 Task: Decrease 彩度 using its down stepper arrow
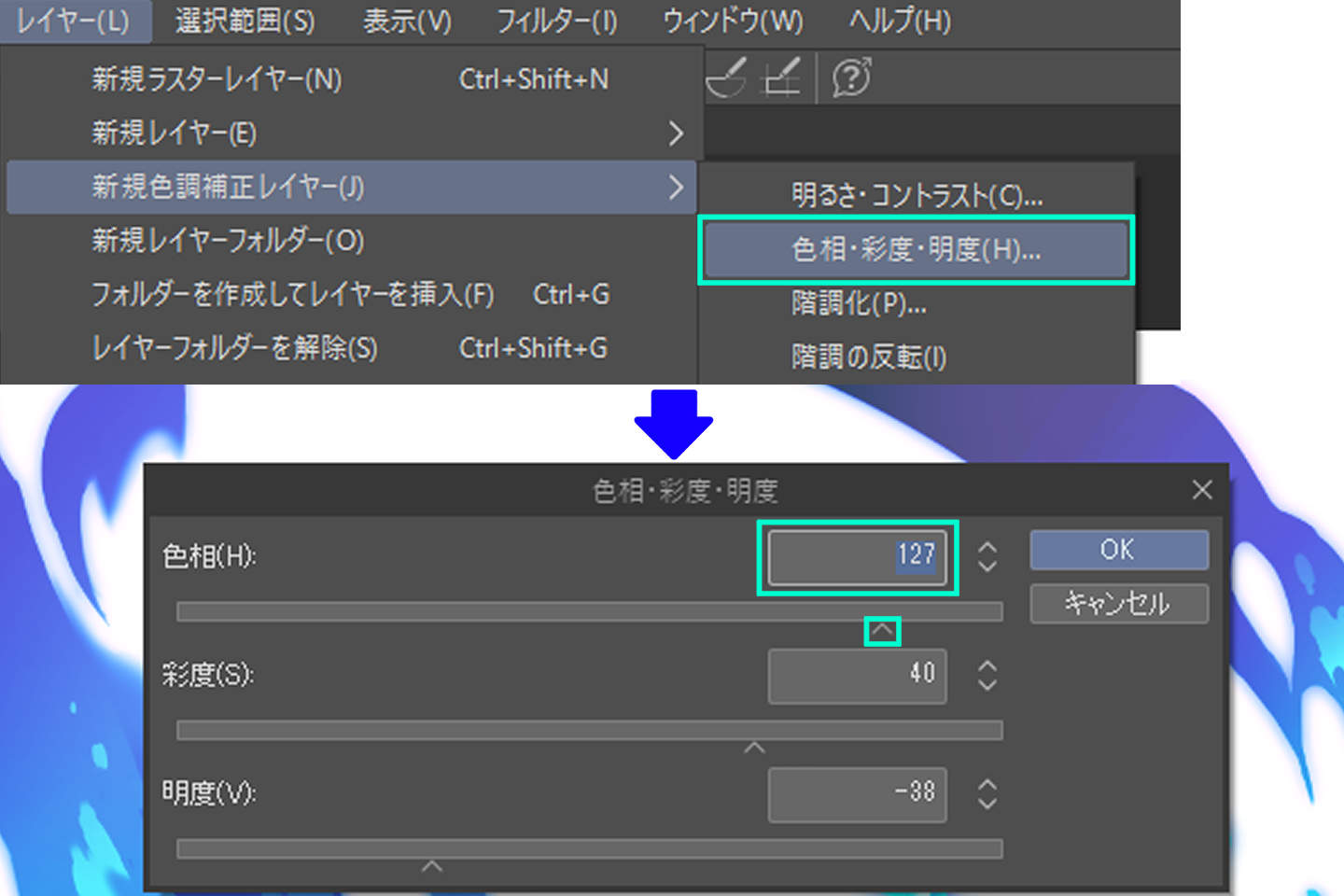(987, 686)
